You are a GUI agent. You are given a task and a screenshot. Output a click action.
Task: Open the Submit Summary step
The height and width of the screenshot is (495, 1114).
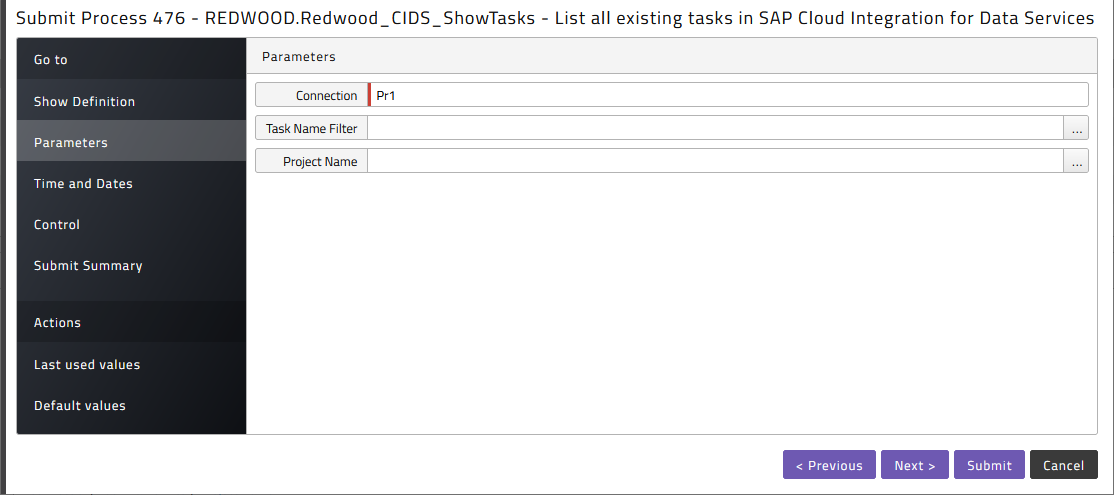(131, 266)
